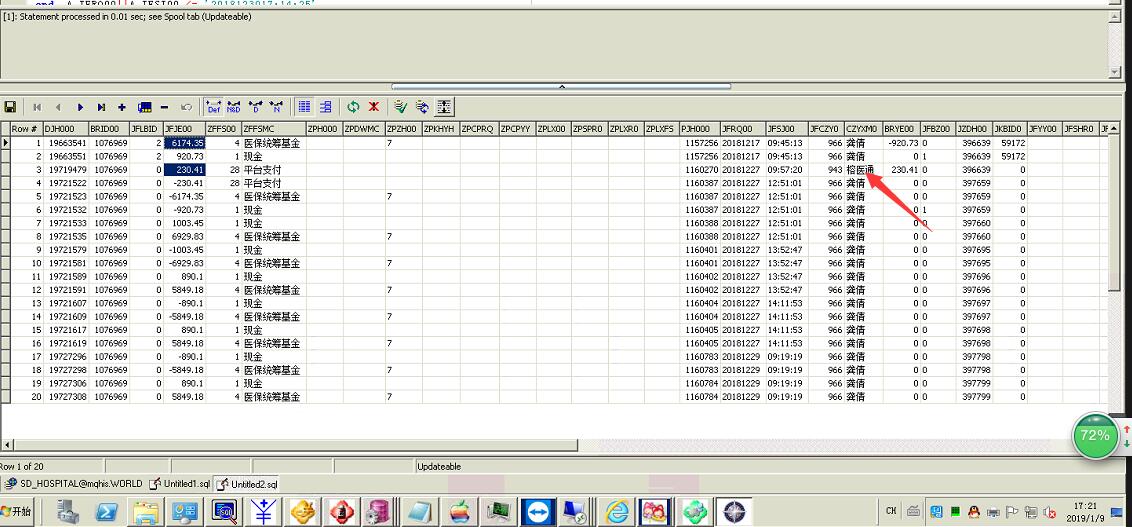
Task: Click up arrow of message pane scrollbar
Action: pyautogui.click(x=1115, y=17)
